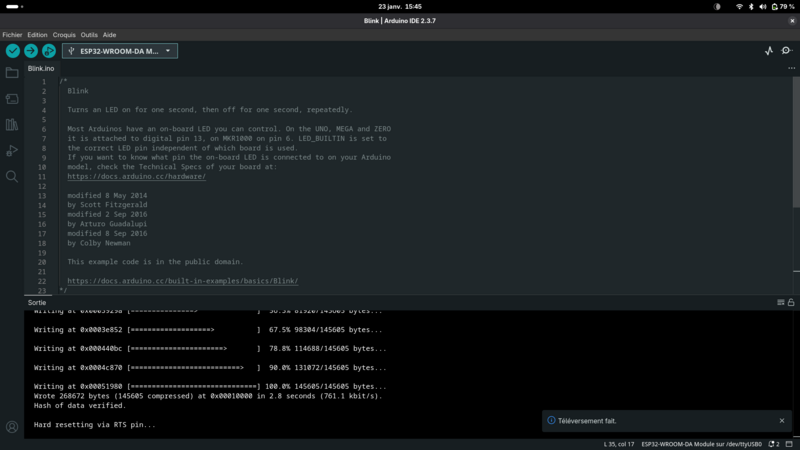Open the notifications bell in status bar
This screenshot has width=800, height=450.
(x=774, y=444)
